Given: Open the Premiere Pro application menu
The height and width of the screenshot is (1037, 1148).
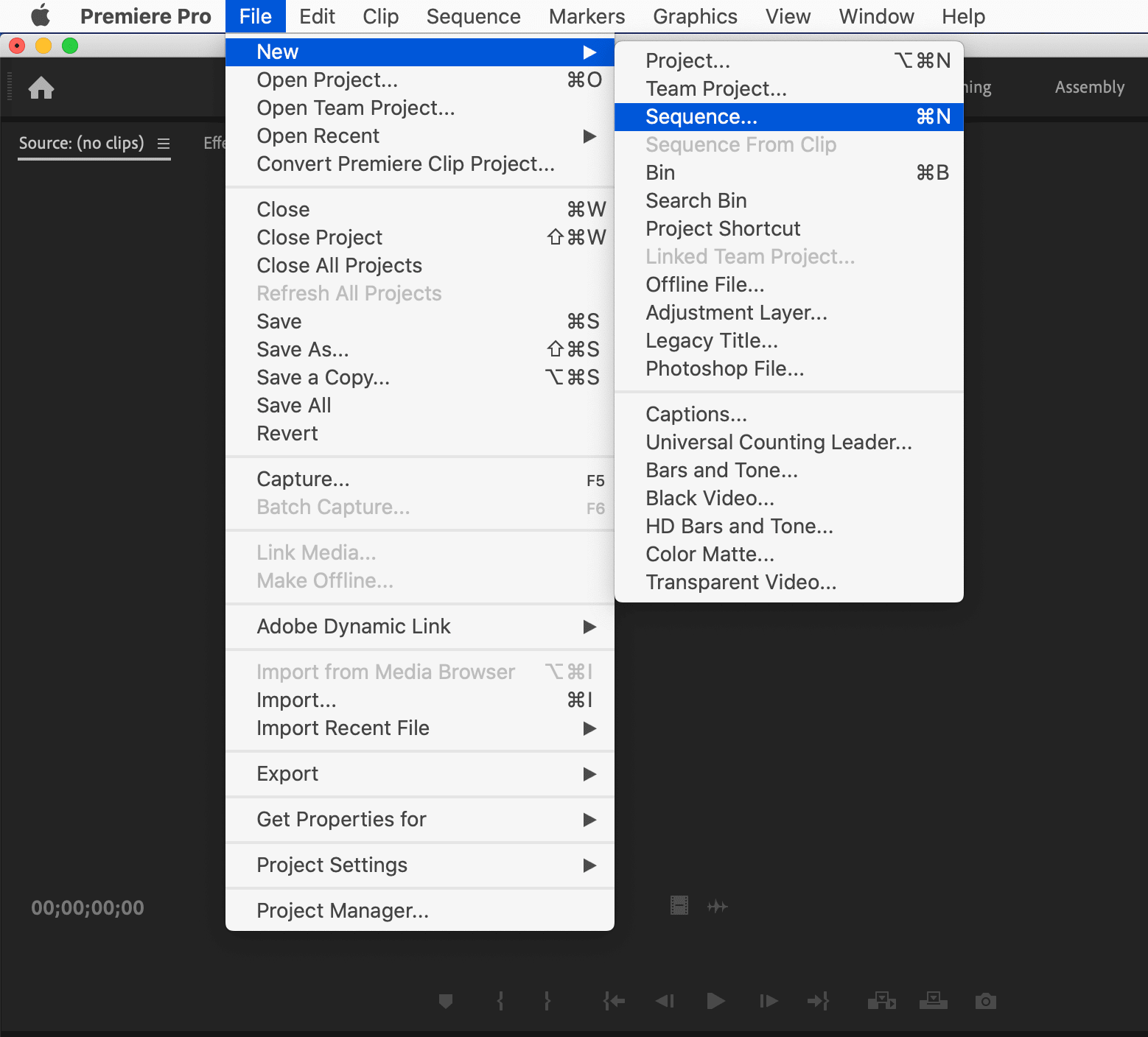Looking at the screenshot, I should tap(146, 16).
